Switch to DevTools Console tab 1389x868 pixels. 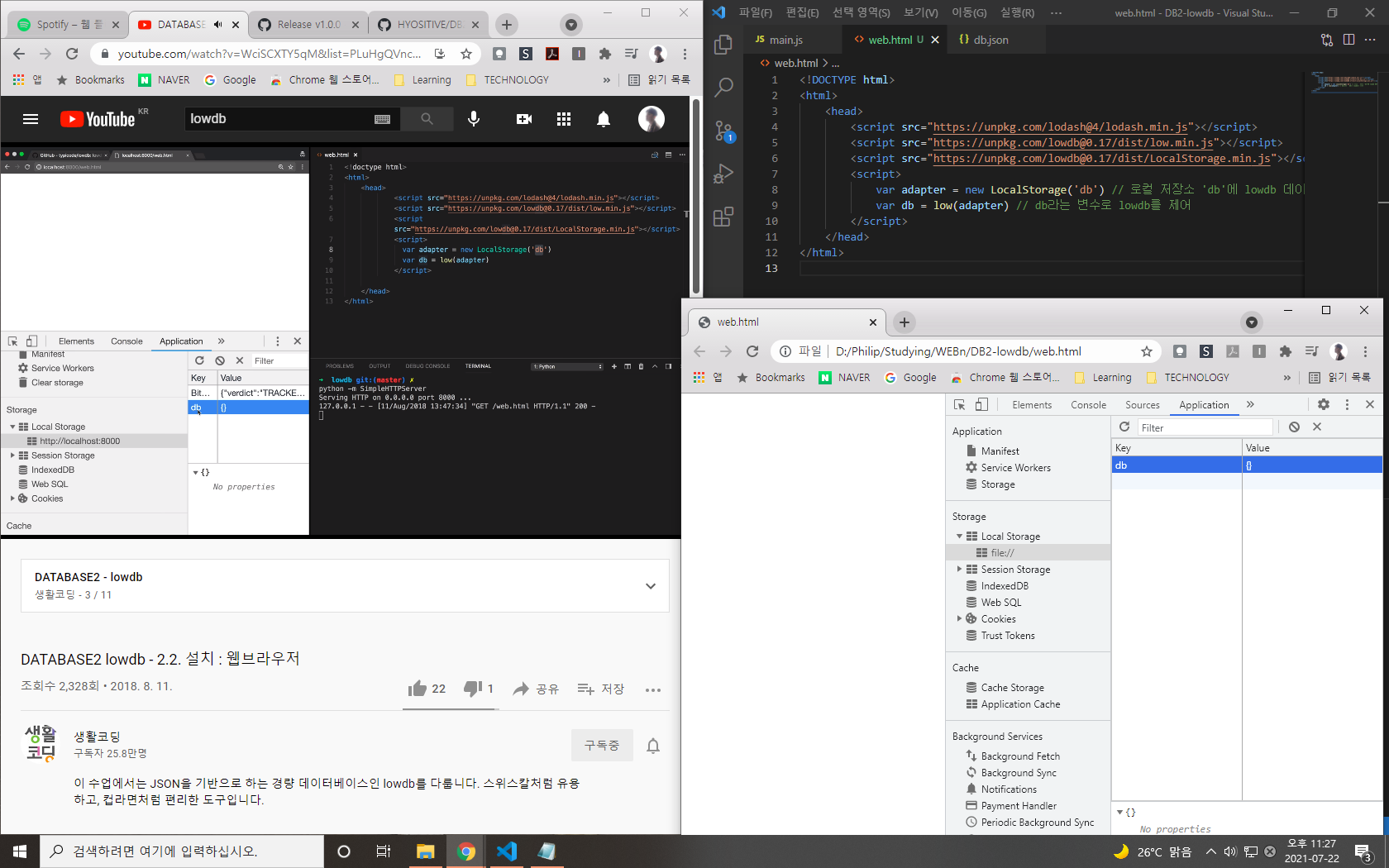coord(1088,404)
